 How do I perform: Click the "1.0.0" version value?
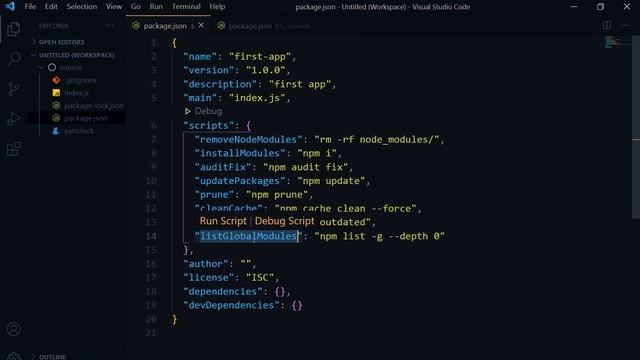pos(265,70)
